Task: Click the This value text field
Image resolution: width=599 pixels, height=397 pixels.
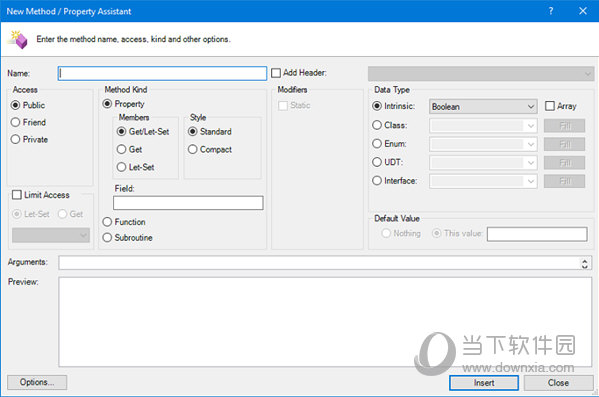Action: pyautogui.click(x=537, y=234)
